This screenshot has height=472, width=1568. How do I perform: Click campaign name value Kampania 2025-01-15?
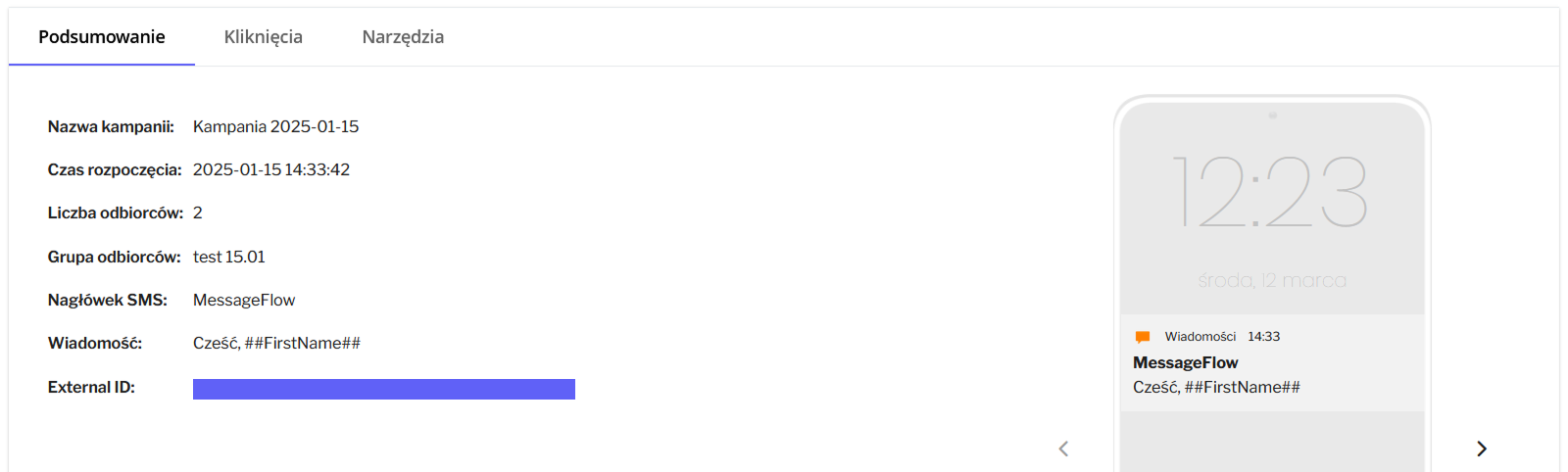click(275, 126)
